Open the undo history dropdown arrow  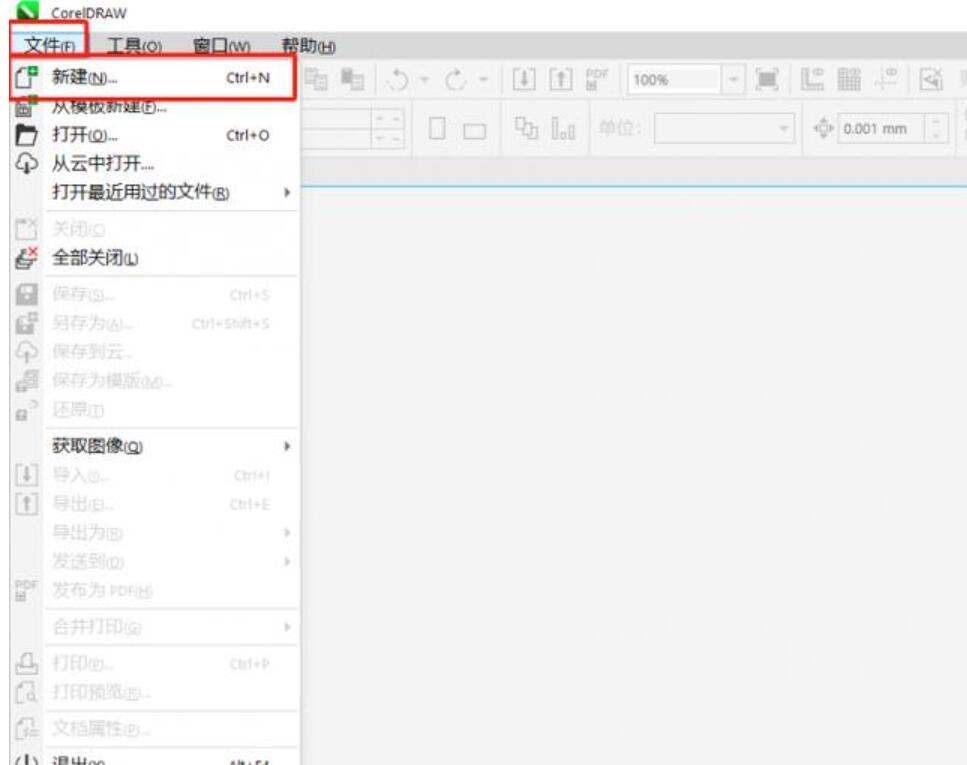[424, 80]
